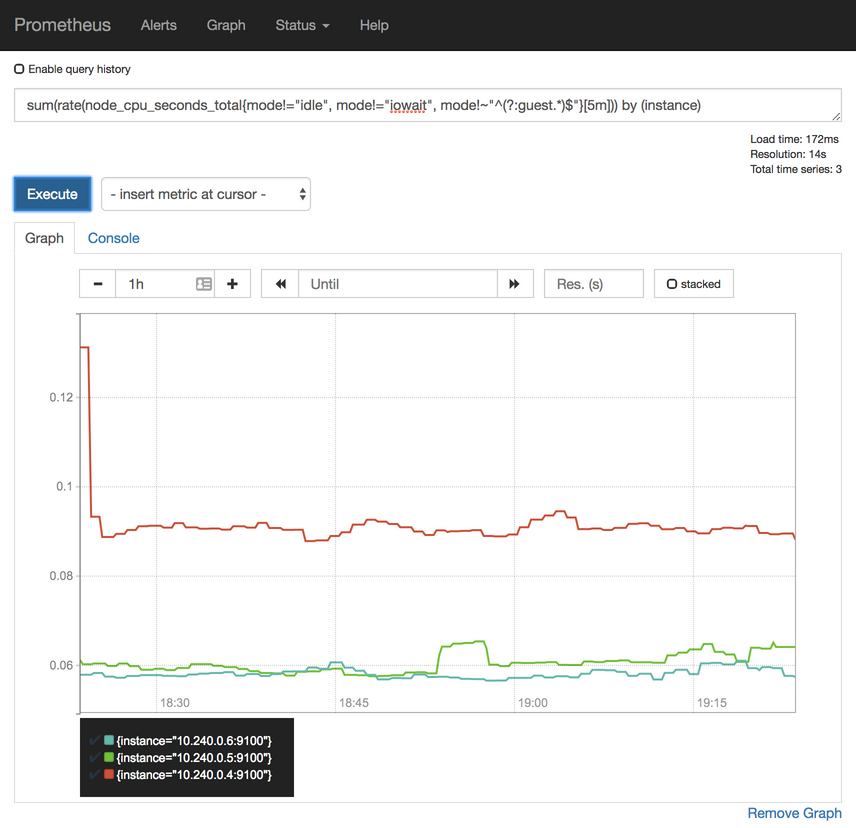Screen dimensions: 856x828
Task: Enable query history
Action: point(17,69)
